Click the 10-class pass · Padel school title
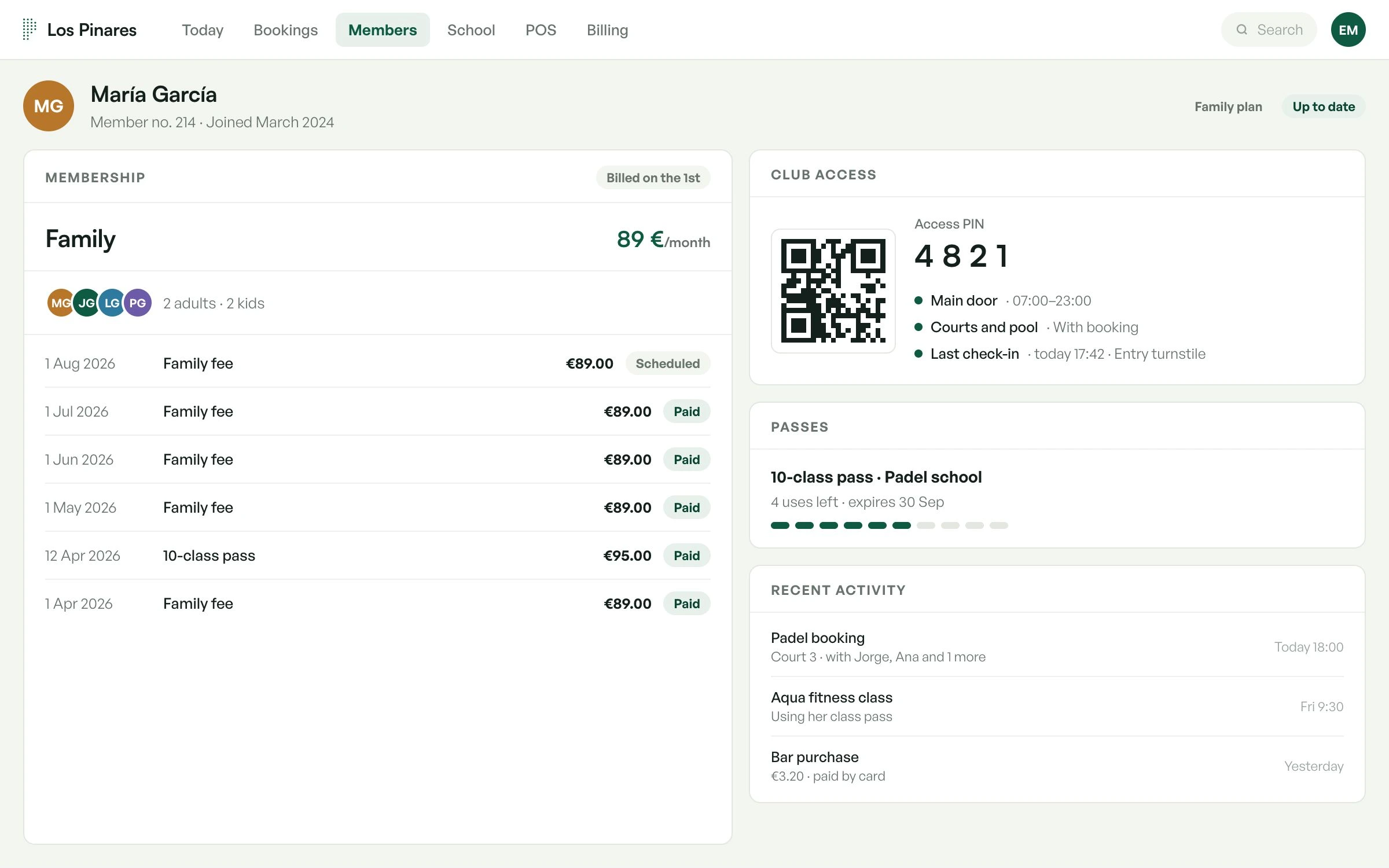This screenshot has width=1389, height=868. pyautogui.click(x=876, y=477)
